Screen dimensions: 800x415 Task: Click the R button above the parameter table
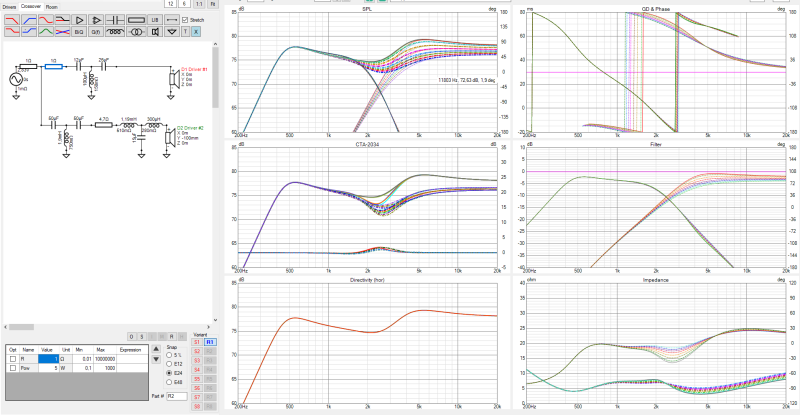(x=172, y=336)
